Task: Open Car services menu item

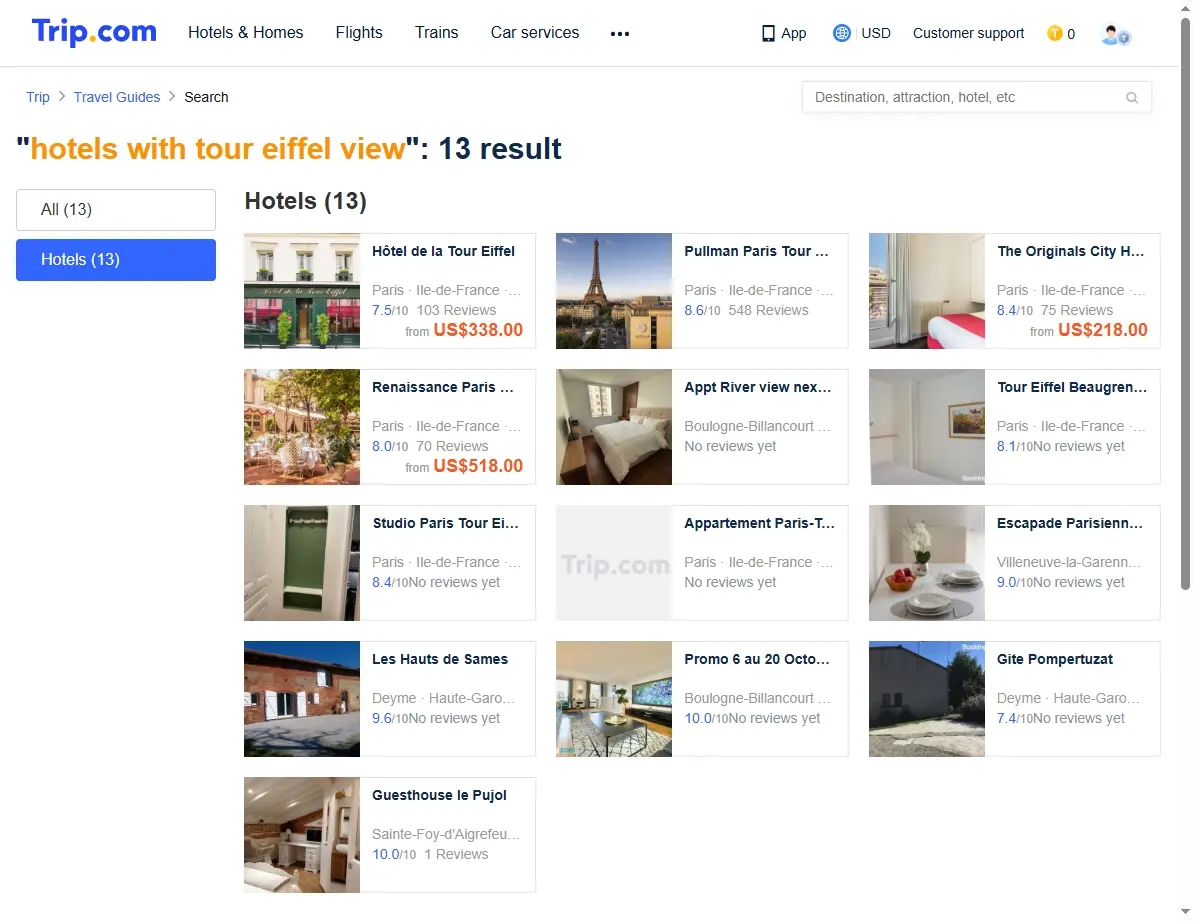Action: click(x=535, y=33)
